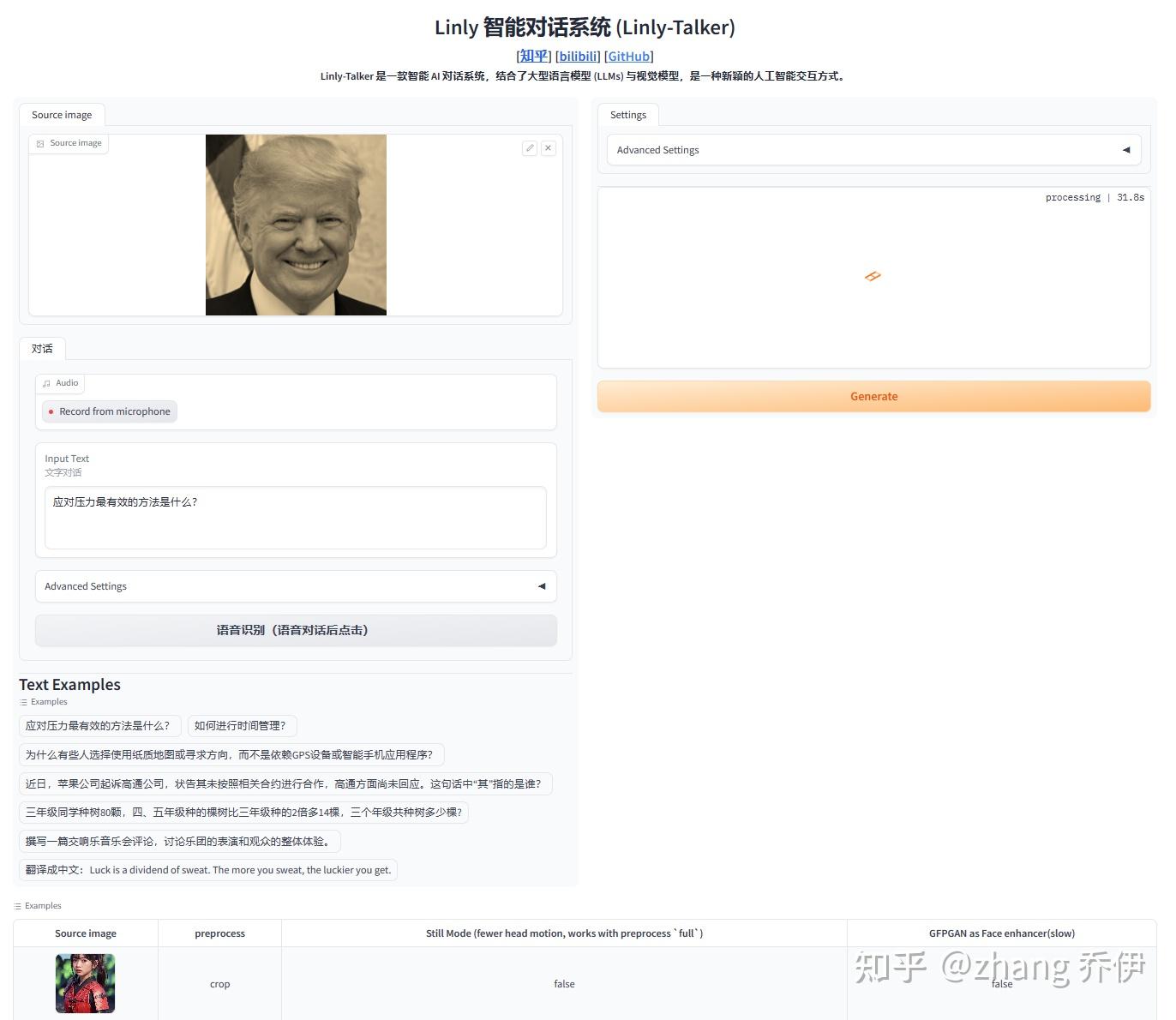Visit the 知乎 link in the header
1176x1020 pixels.
pos(533,56)
